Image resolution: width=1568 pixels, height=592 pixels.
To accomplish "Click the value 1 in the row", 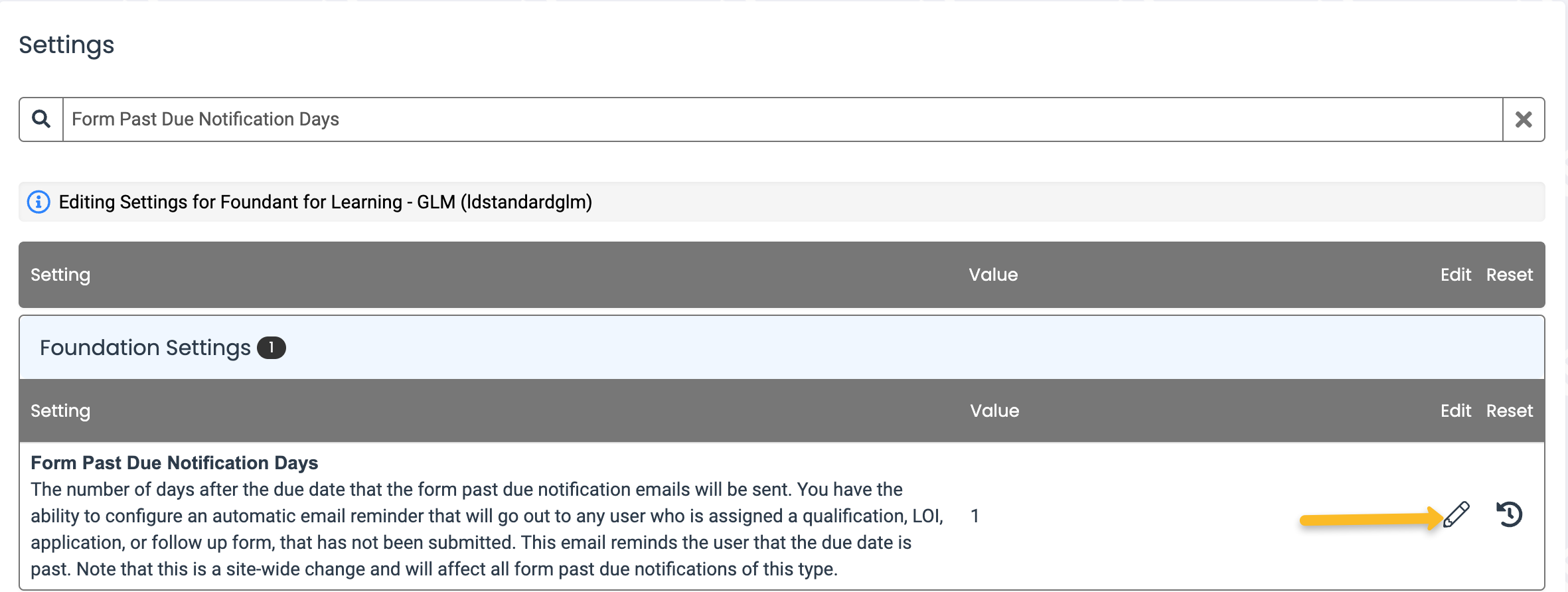I will [x=975, y=516].
